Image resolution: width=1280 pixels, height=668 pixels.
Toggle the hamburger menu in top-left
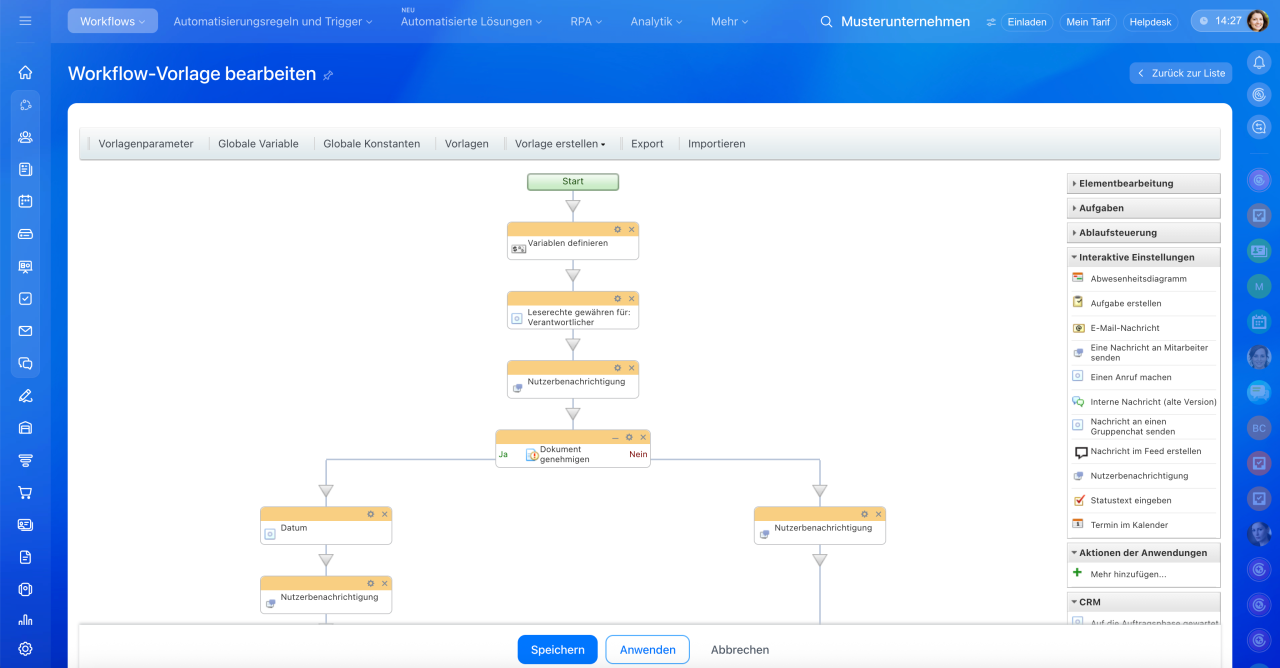[25, 21]
